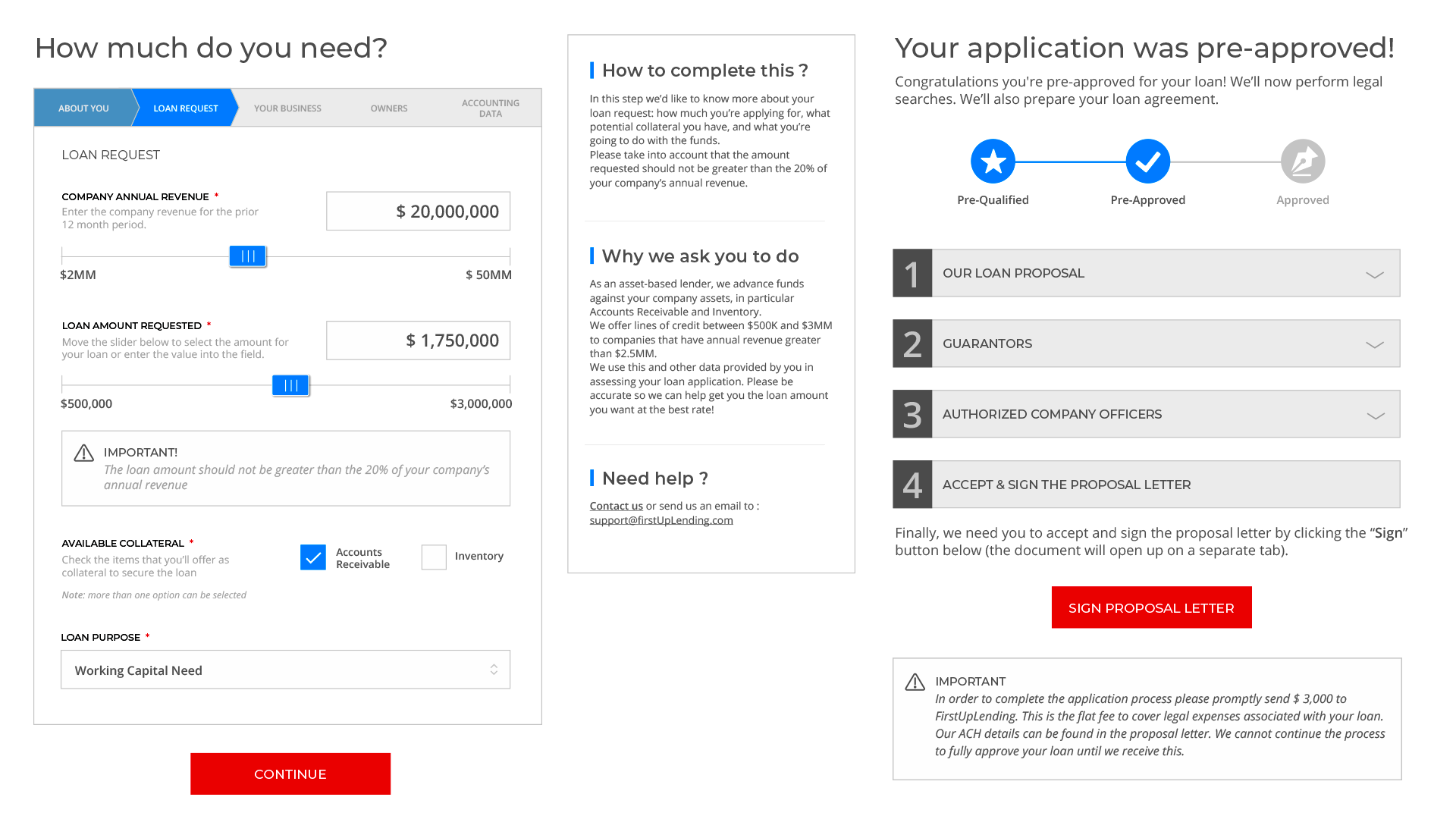1456x819 pixels.
Task: Click the number 4 step badge
Action: [912, 485]
